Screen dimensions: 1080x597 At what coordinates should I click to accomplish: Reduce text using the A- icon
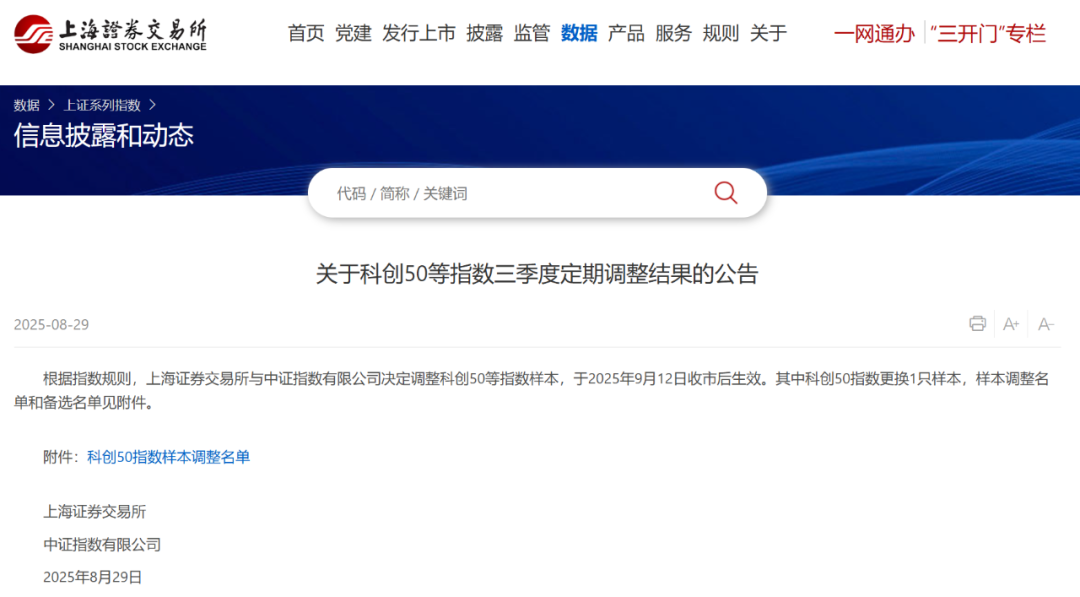coord(1046,323)
